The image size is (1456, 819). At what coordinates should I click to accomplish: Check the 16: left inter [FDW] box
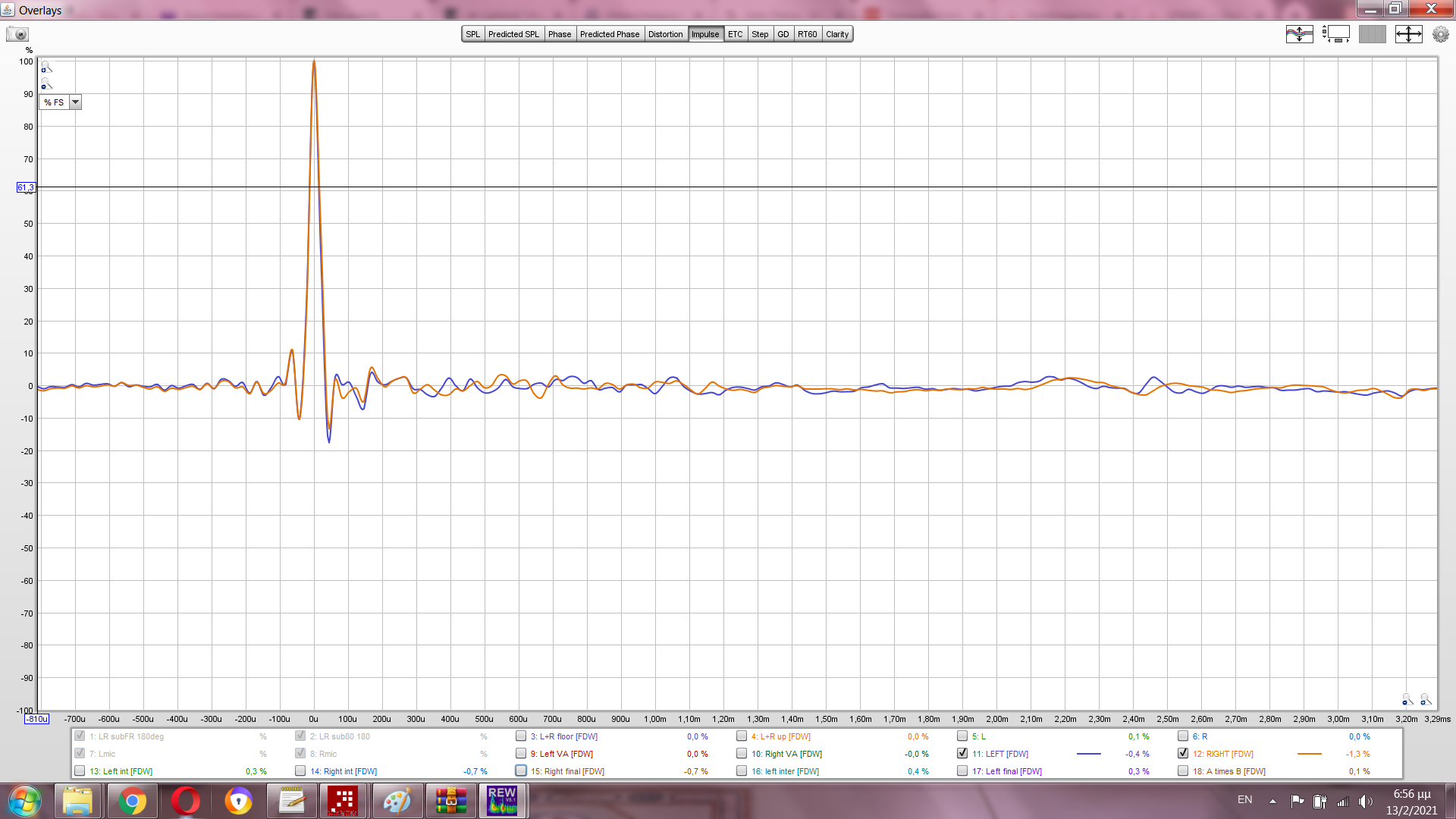click(x=742, y=771)
